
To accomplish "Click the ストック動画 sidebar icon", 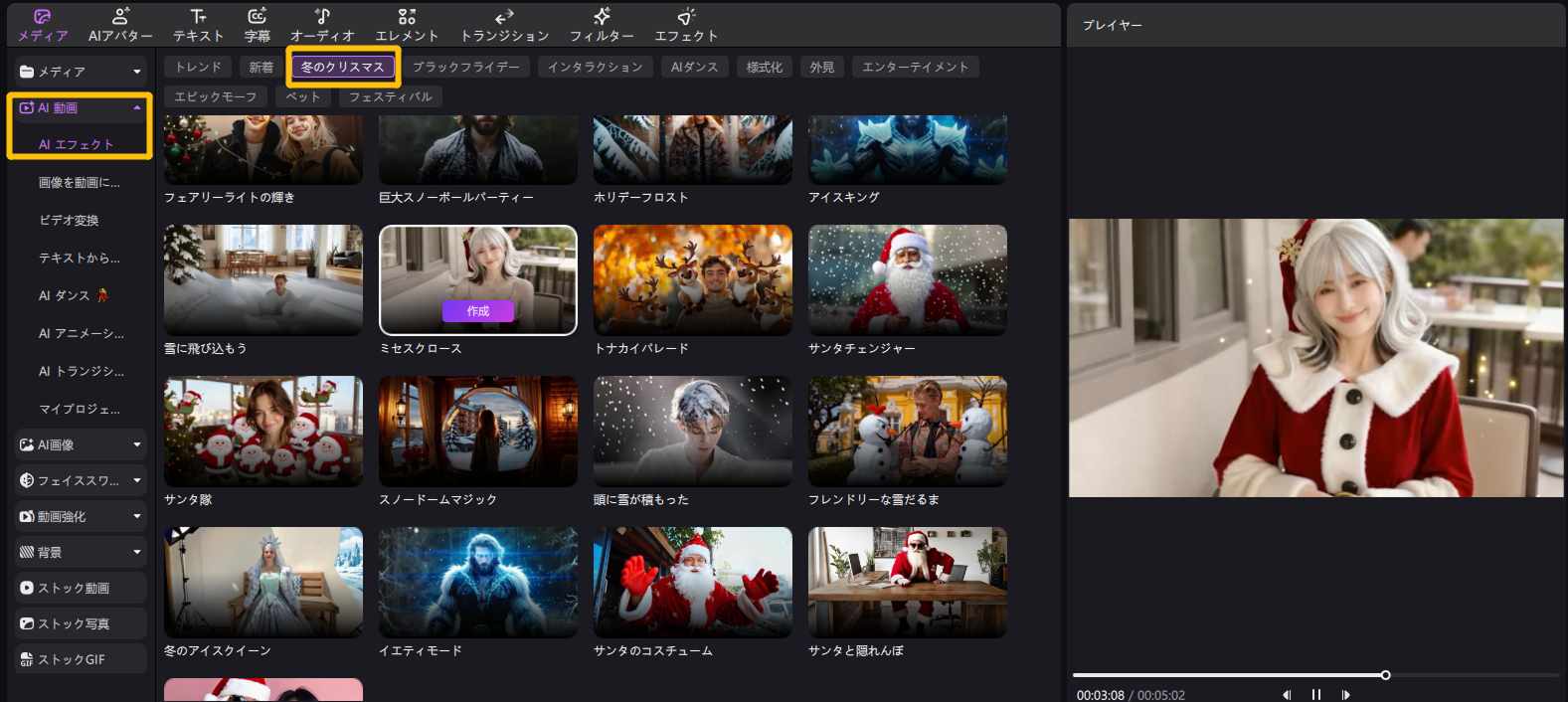I will (x=27, y=588).
